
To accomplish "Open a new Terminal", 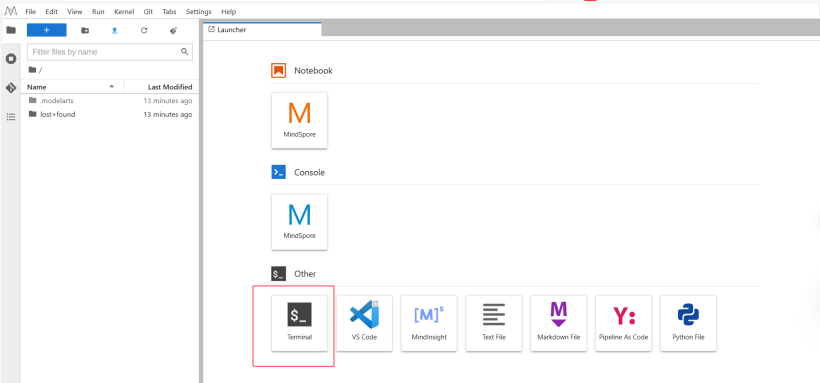I will [x=300, y=323].
